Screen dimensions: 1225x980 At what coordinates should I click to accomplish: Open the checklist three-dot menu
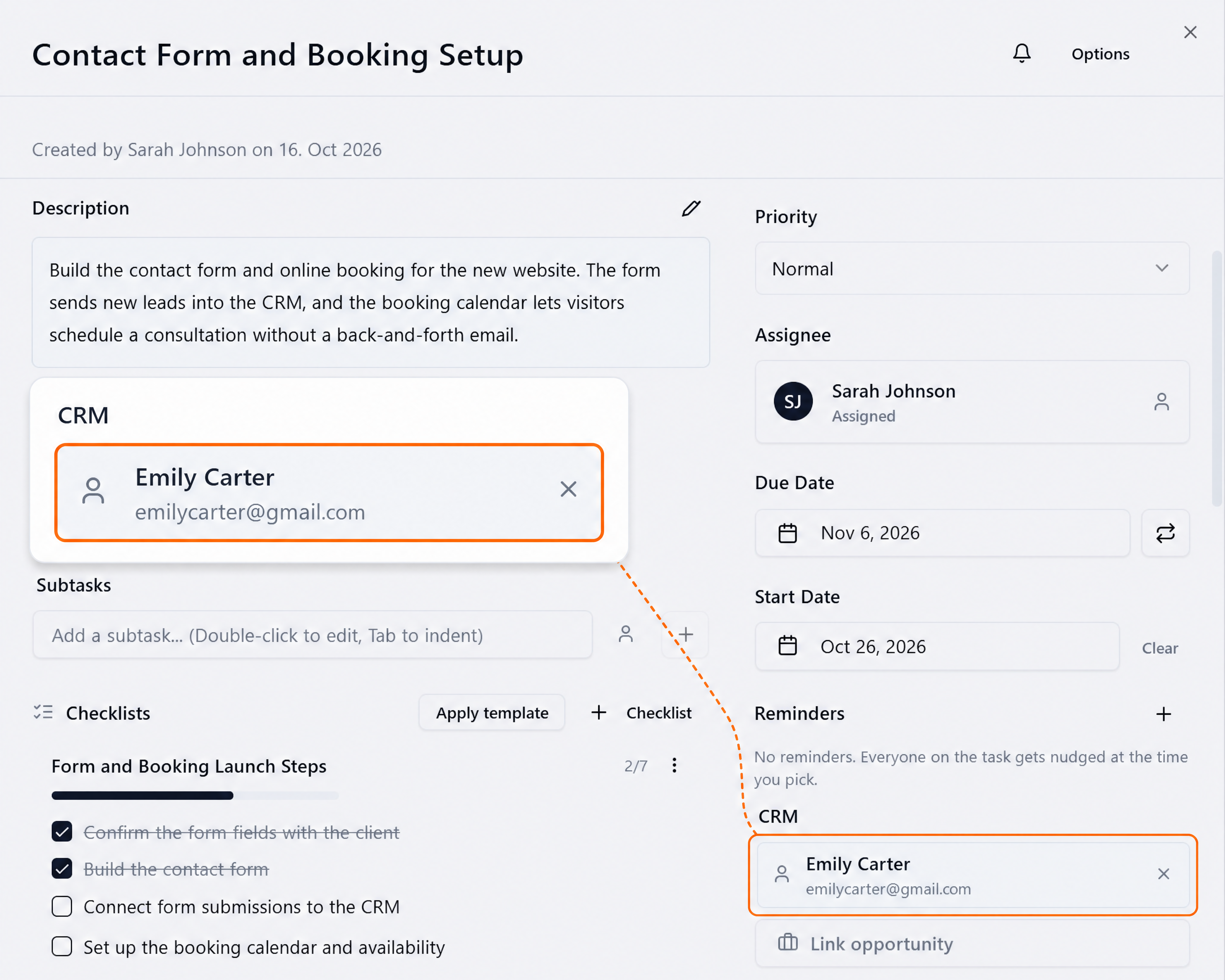point(674,766)
